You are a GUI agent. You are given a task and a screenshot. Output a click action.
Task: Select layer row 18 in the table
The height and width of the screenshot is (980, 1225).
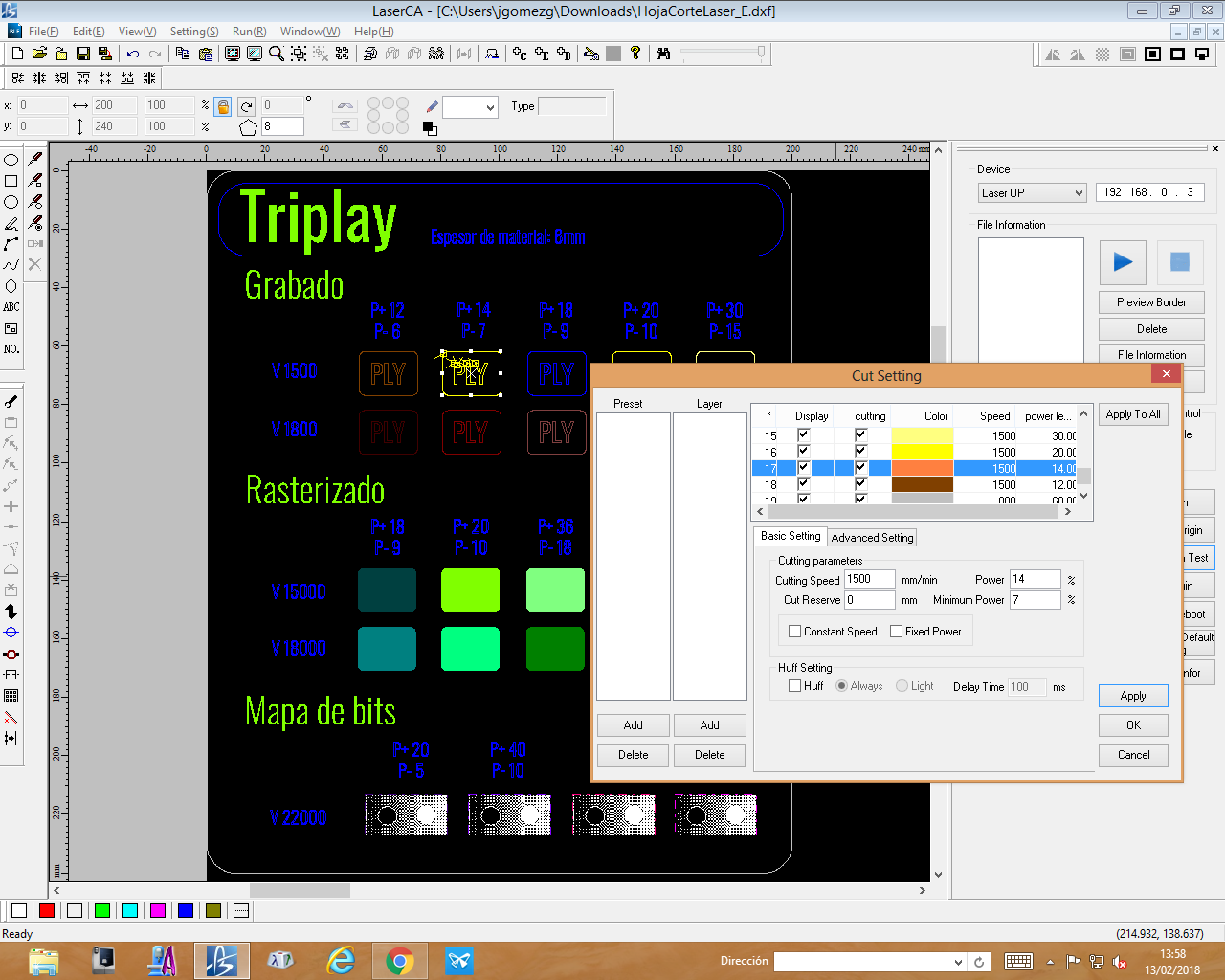coord(914,484)
